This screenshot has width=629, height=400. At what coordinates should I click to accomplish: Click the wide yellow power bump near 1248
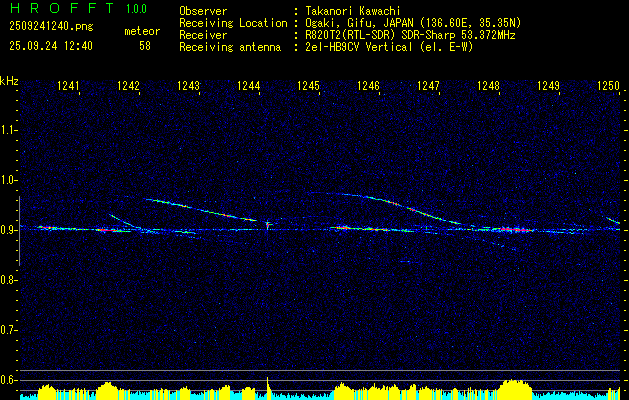click(514, 388)
